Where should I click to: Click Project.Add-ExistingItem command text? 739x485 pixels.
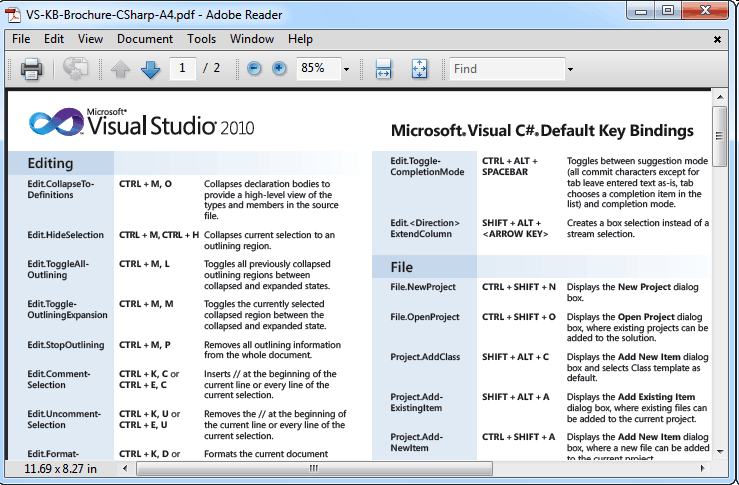click(417, 403)
